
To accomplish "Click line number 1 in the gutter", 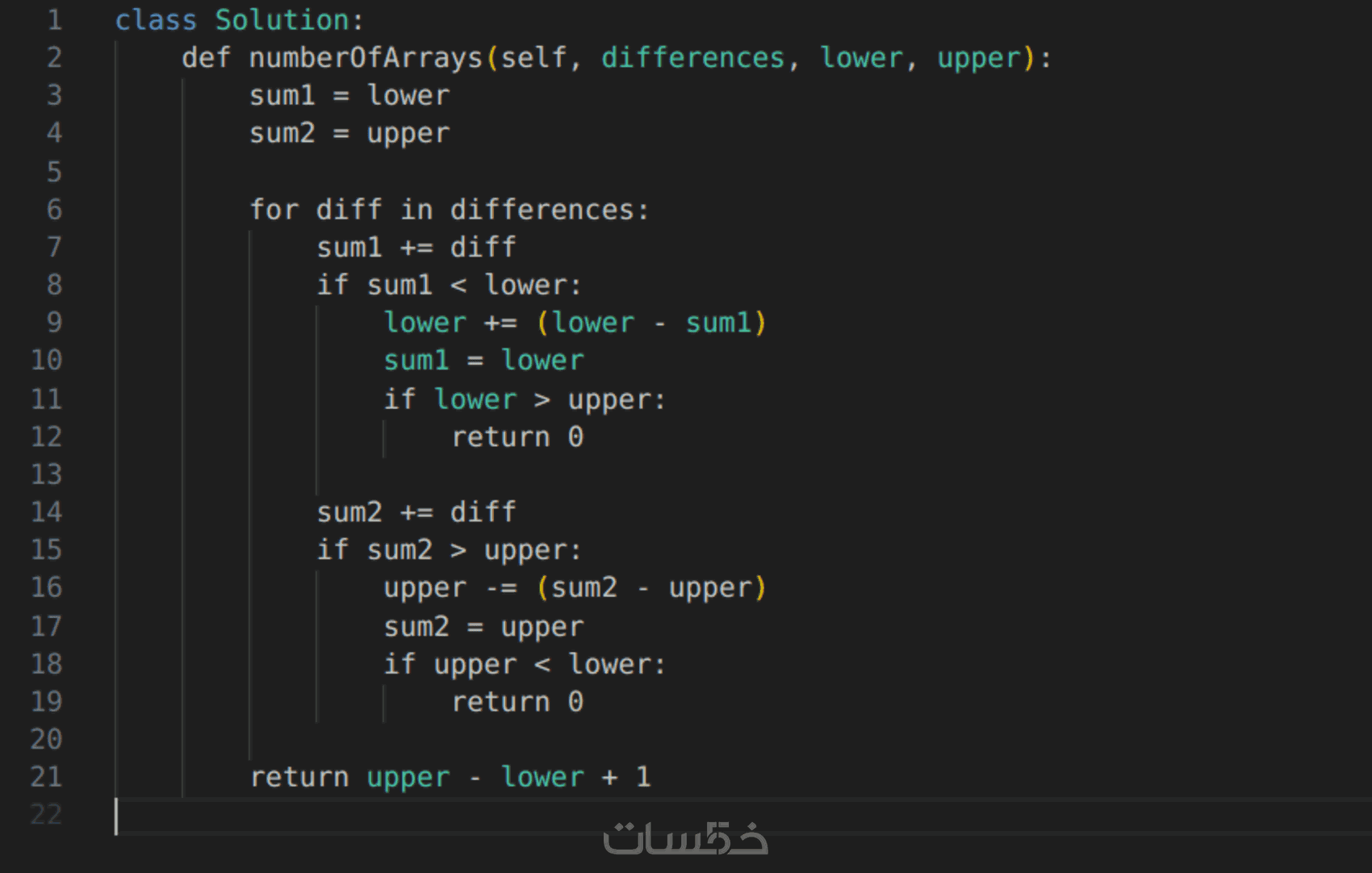I will (x=53, y=19).
